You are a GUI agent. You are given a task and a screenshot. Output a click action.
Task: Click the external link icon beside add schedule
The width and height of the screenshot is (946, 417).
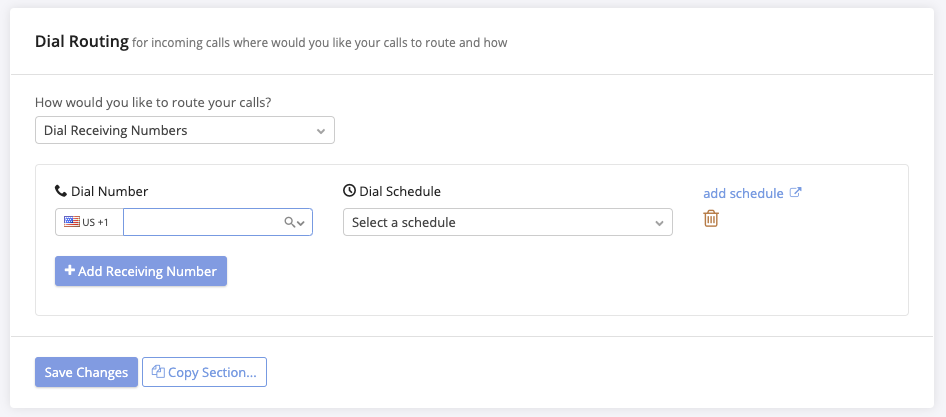796,193
